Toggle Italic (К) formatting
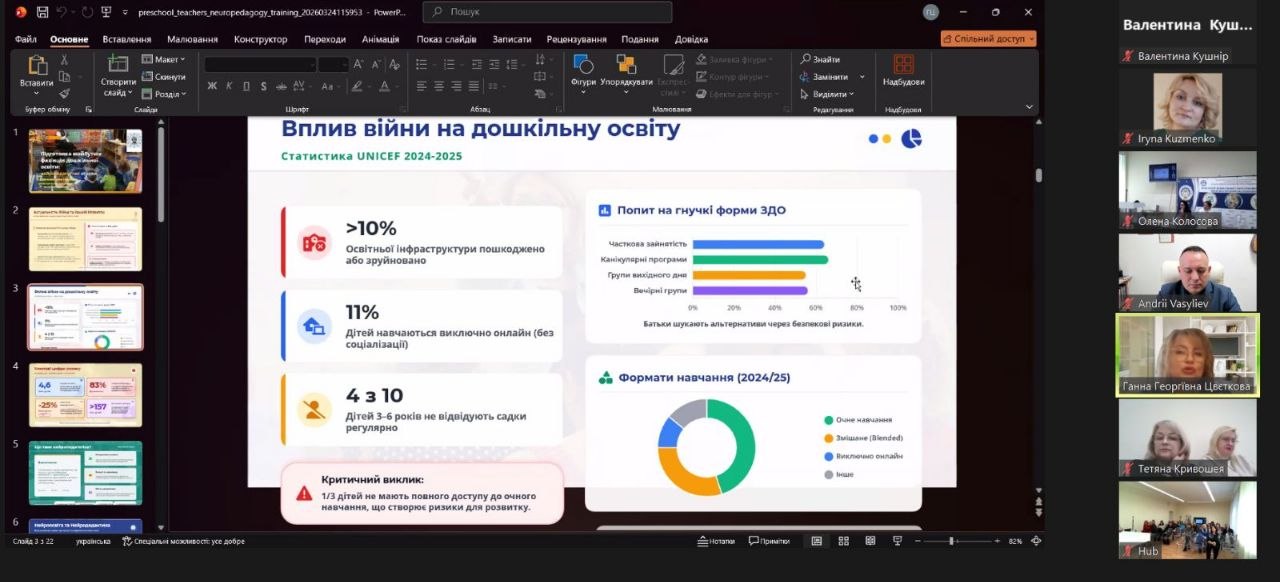1280x582 pixels. point(228,86)
